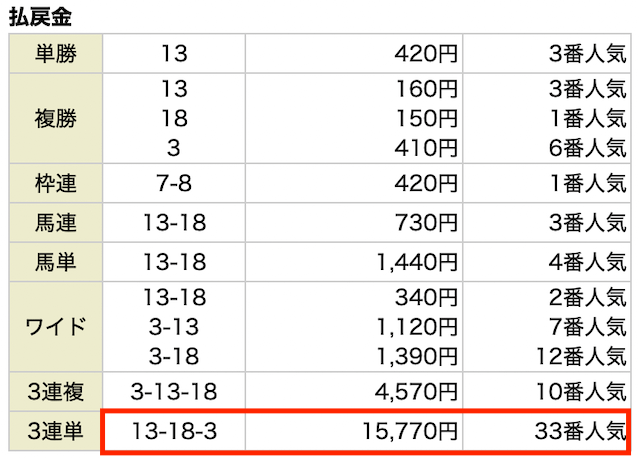Click the 15,770円 payout amount
Image resolution: width=640 pixels, height=458 pixels.
pos(410,431)
